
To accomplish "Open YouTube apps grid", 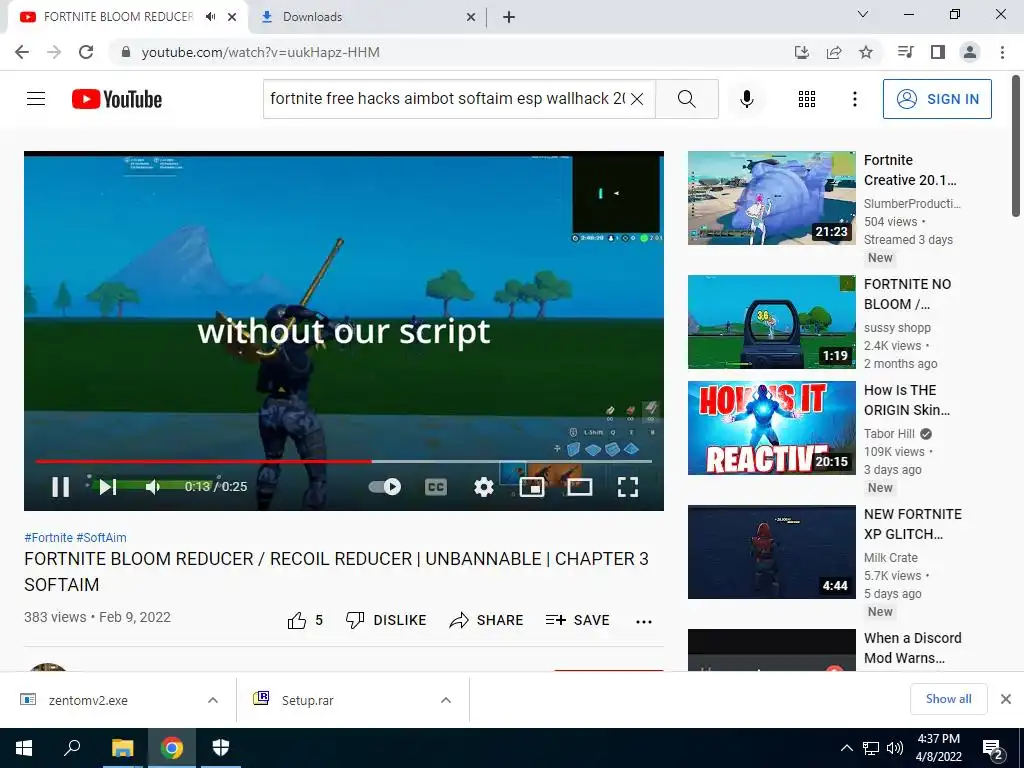I will (807, 99).
